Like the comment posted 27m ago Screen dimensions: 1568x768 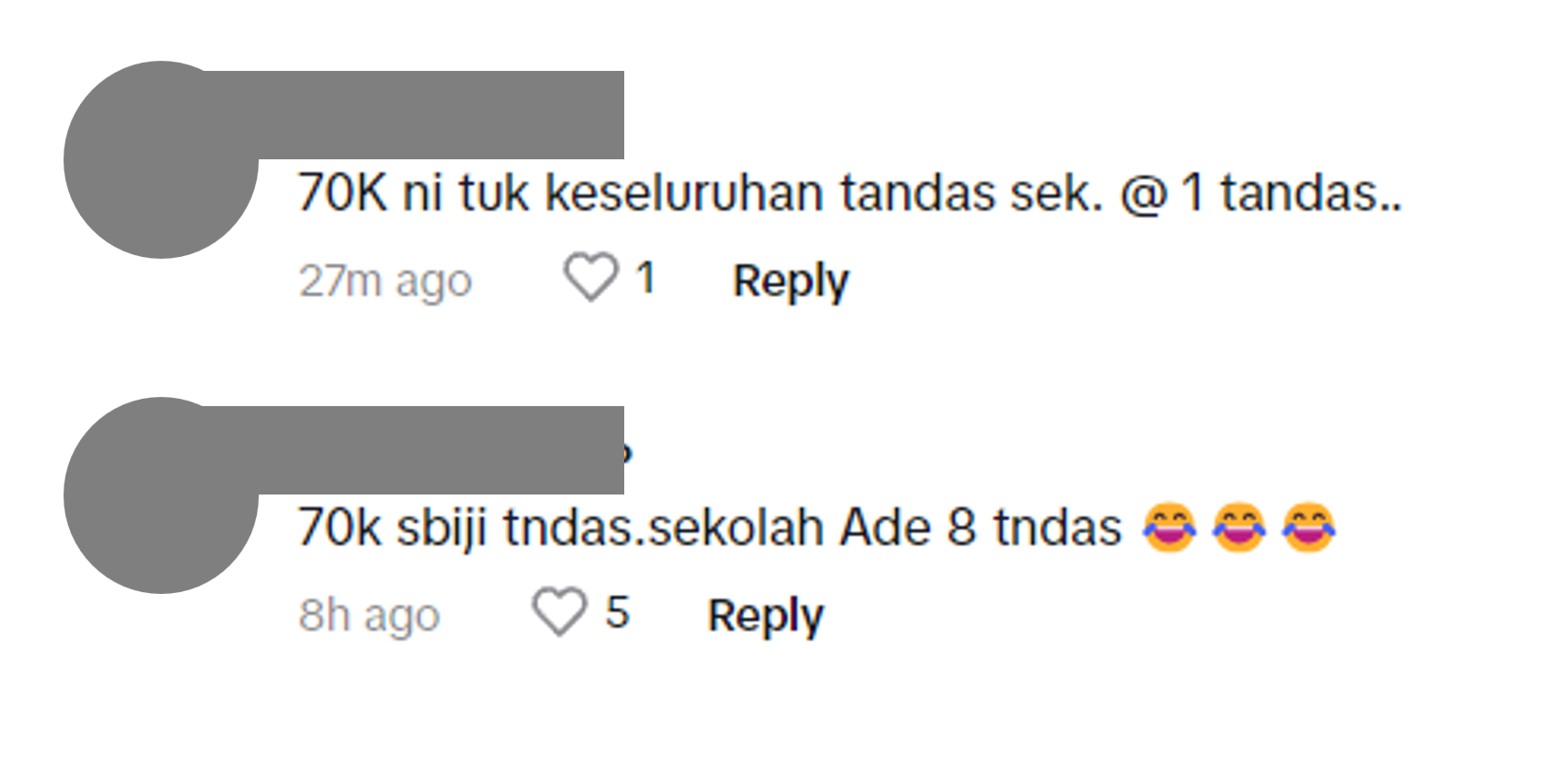[590, 278]
